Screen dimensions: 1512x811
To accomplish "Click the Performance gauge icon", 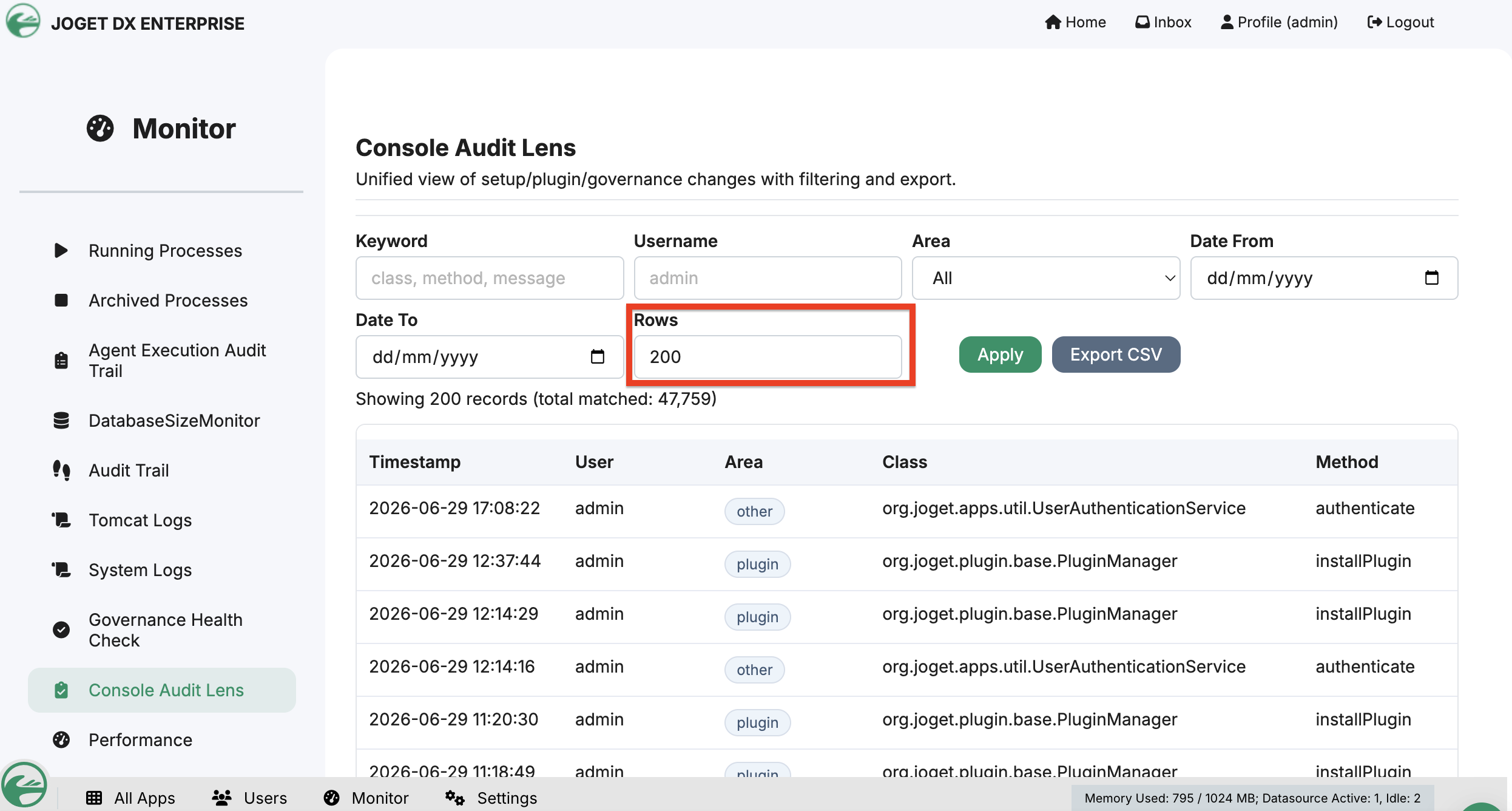I will click(61, 739).
